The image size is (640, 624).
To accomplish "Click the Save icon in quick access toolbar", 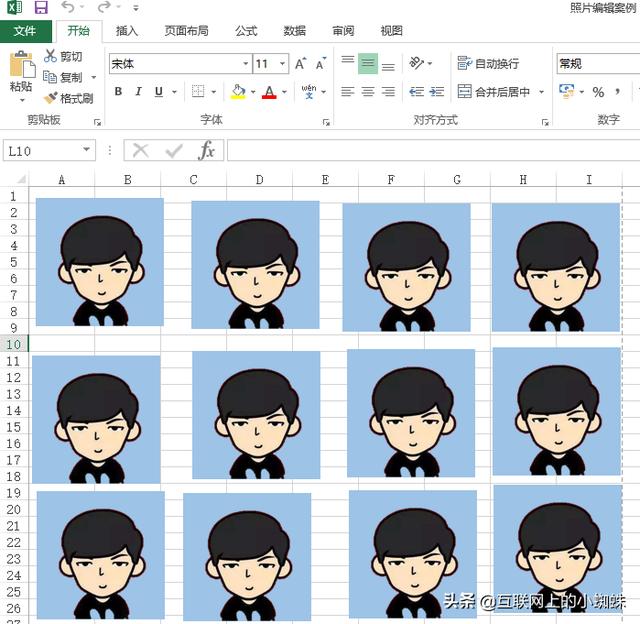I will click(41, 8).
